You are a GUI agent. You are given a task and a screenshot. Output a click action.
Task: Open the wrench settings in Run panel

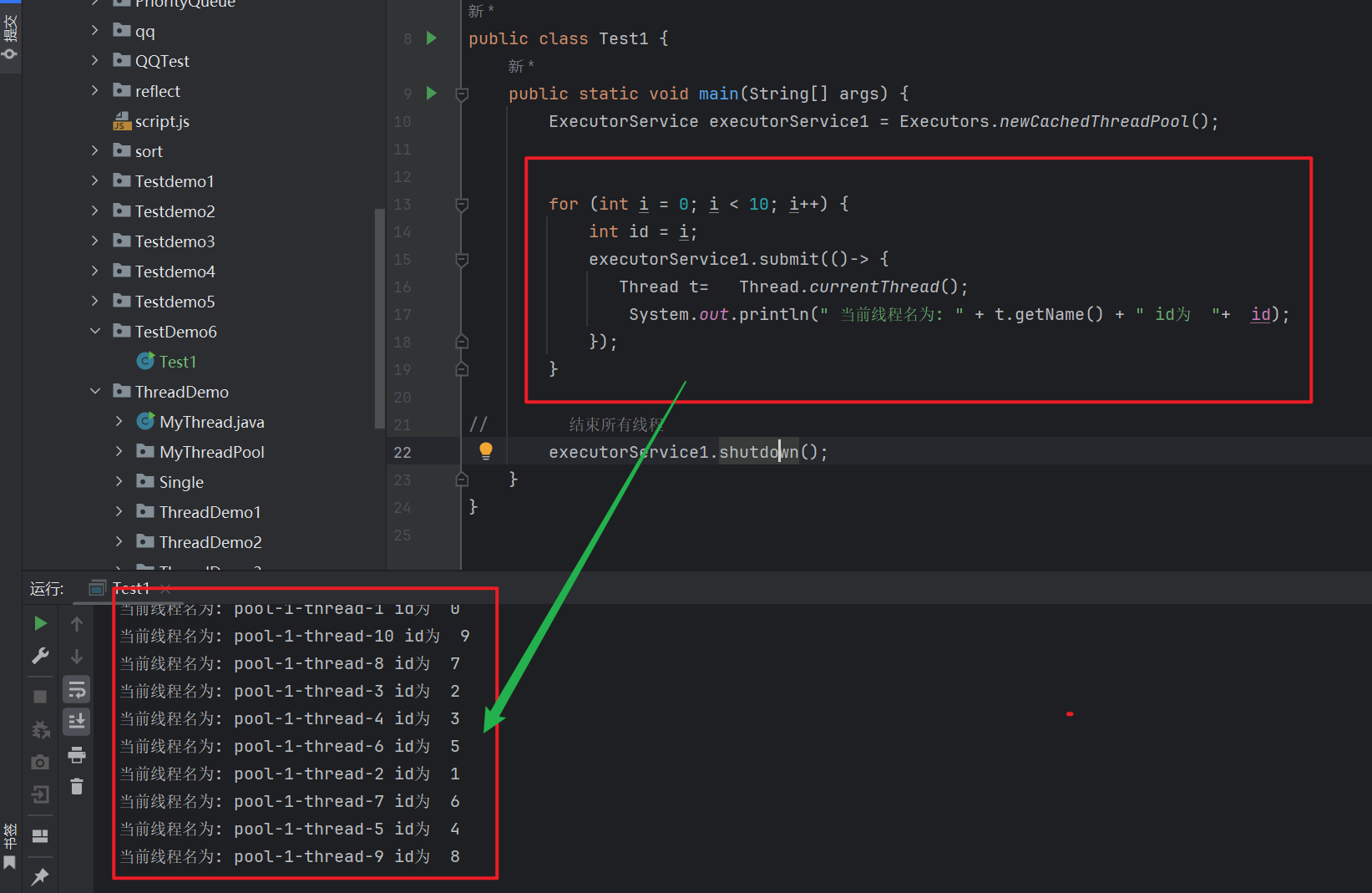coord(40,656)
